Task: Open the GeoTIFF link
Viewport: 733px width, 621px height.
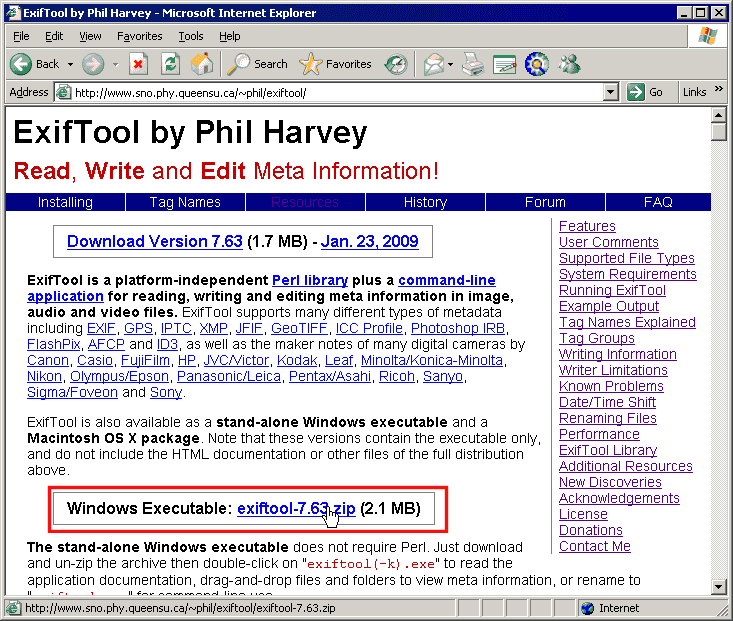Action: click(x=299, y=328)
